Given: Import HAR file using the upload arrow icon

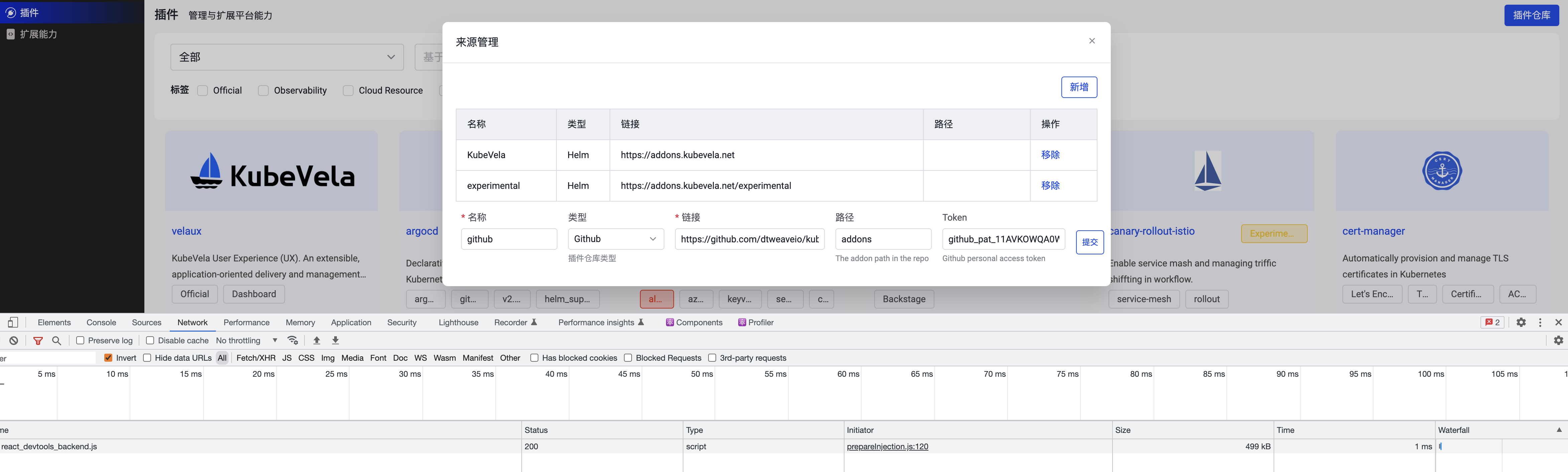Looking at the screenshot, I should (x=316, y=340).
